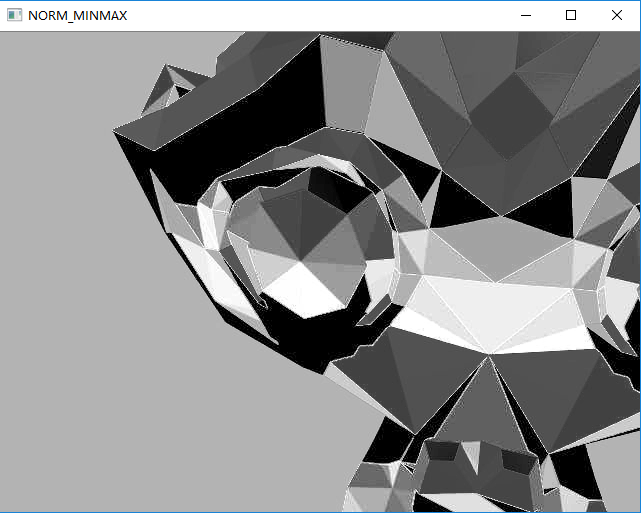Click the NORM_MINMAX title text
This screenshot has width=641, height=513.
(78, 16)
